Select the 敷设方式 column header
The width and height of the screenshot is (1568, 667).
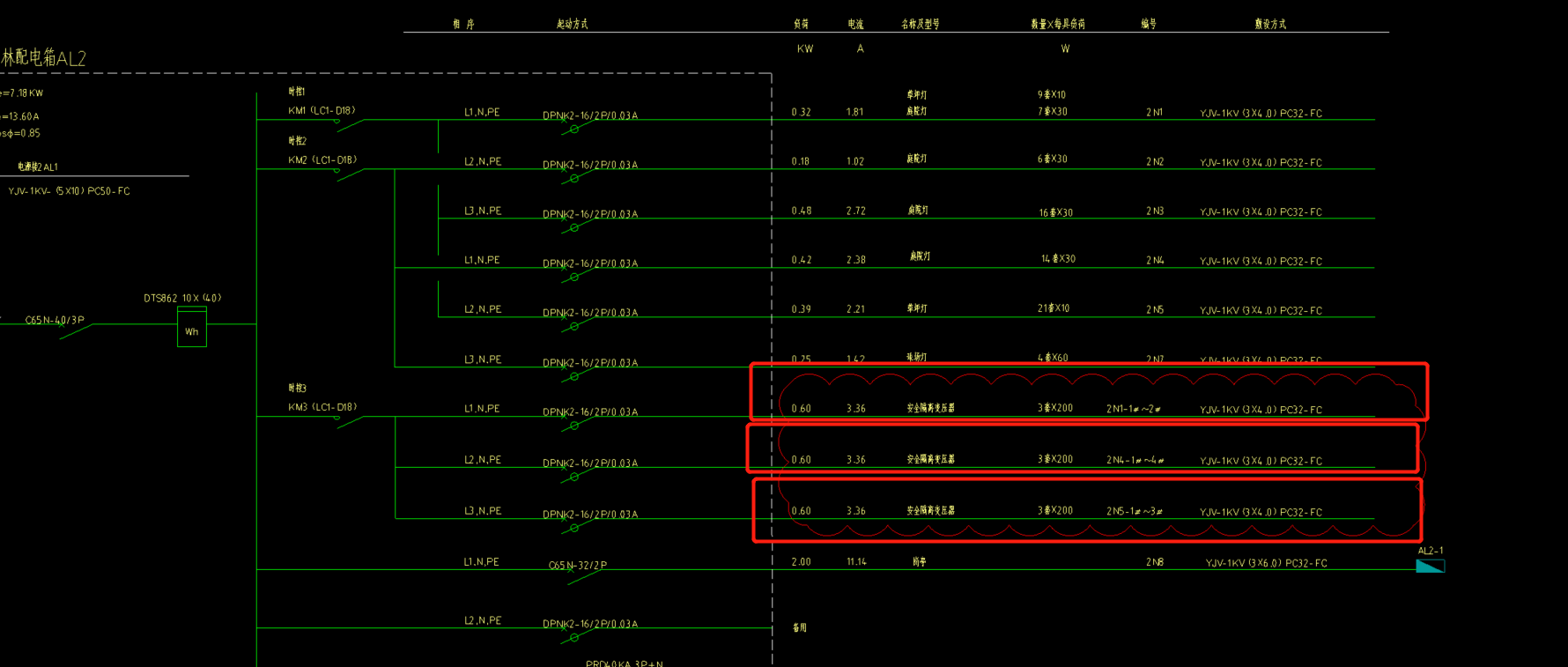(x=1270, y=24)
